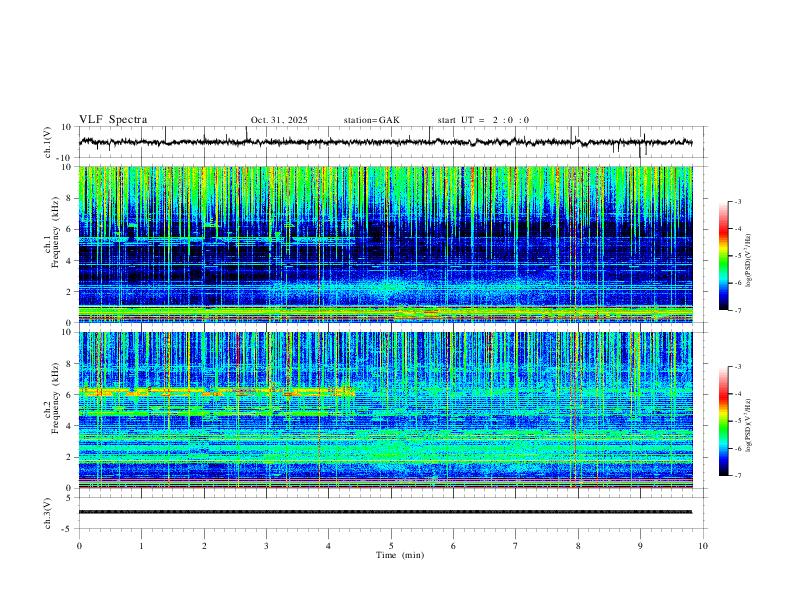Click the ch.1 voltage waveform trace

coord(386,142)
